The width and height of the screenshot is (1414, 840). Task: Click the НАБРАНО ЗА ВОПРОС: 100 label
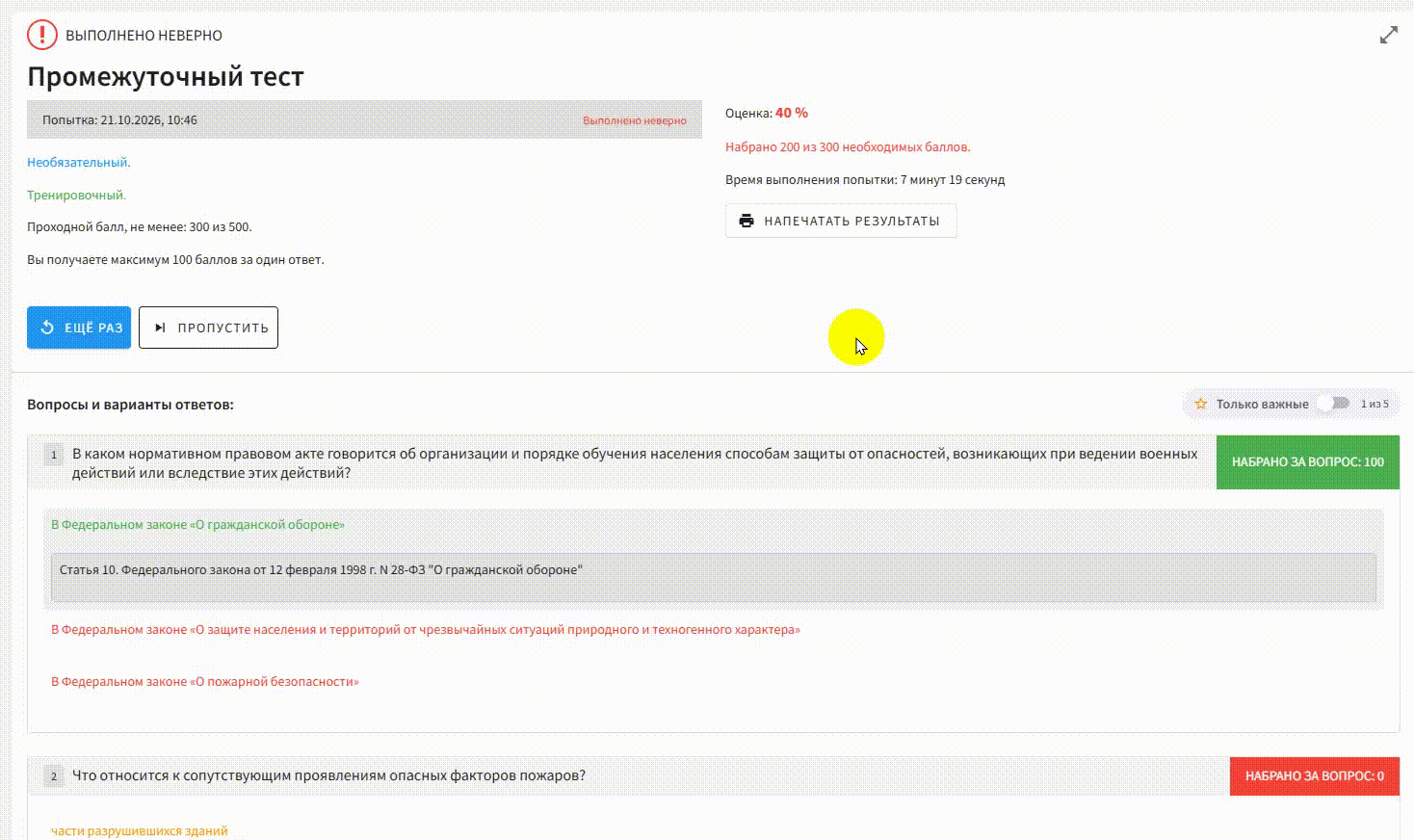pyautogui.click(x=1308, y=462)
